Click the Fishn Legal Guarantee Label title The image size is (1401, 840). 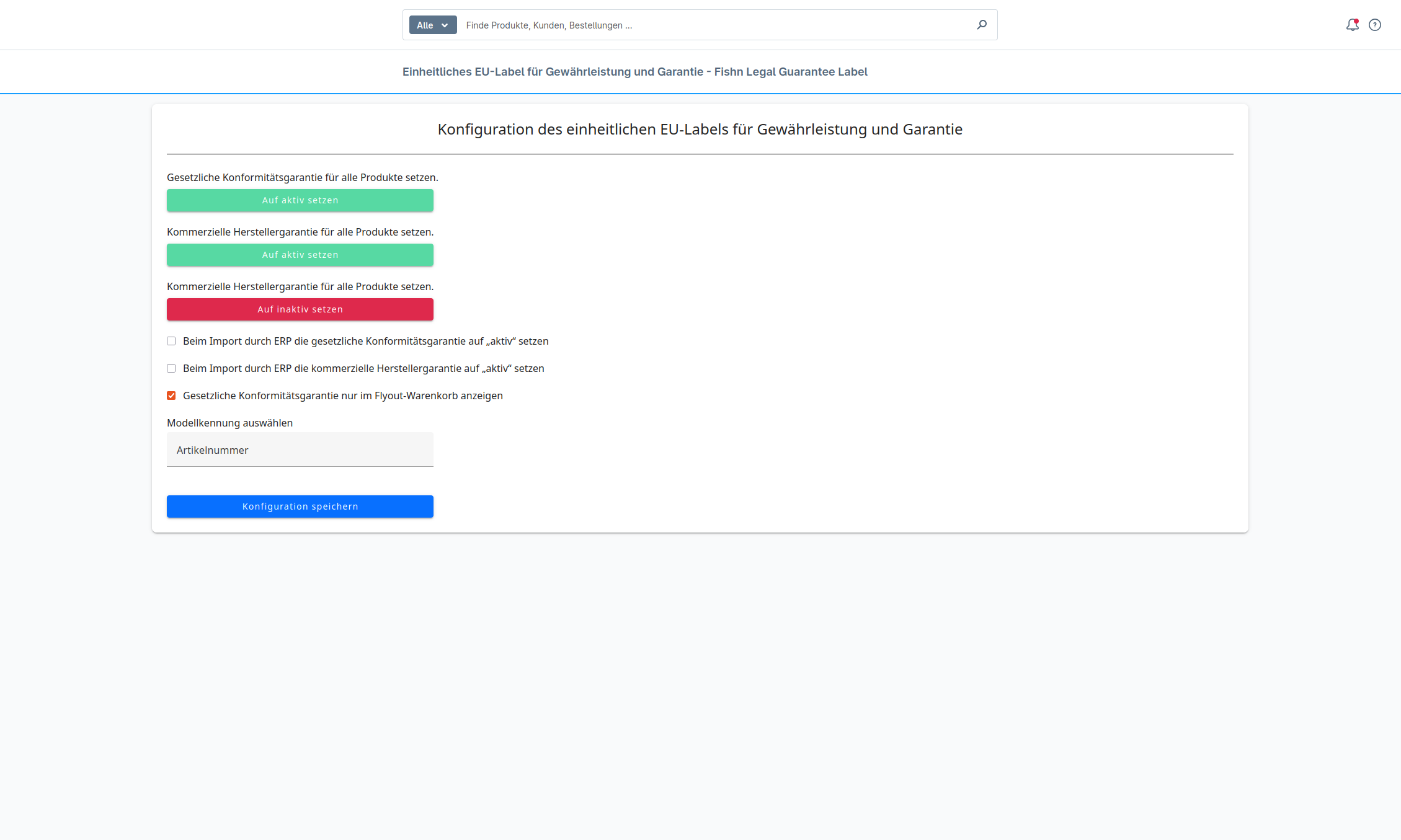tap(635, 72)
